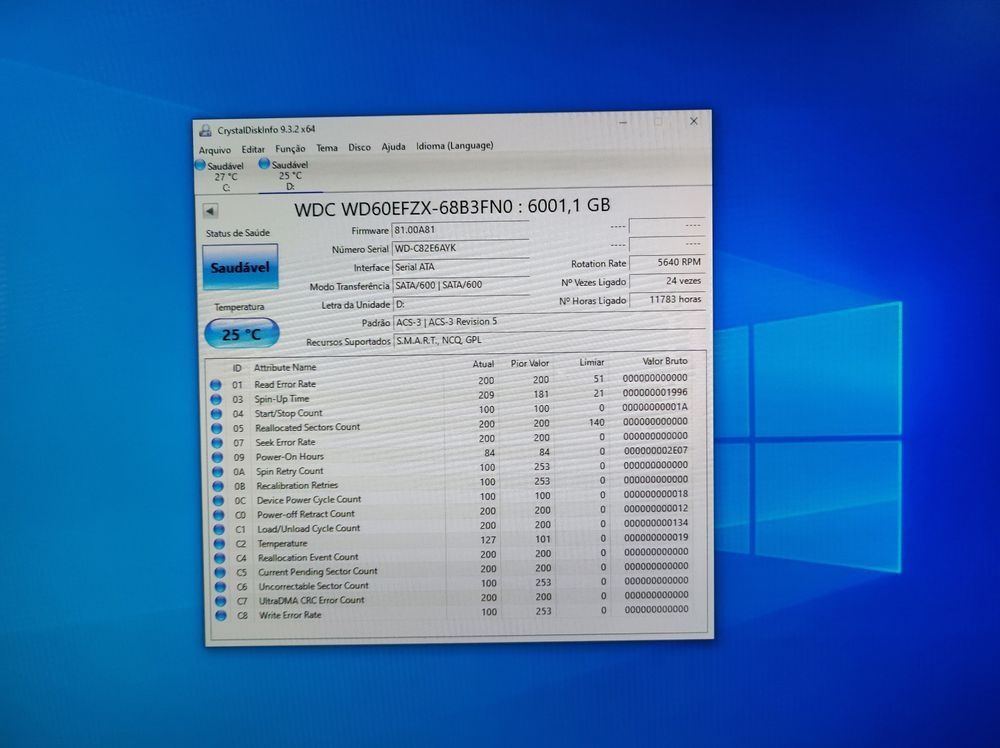
Task: Click the Atual column header
Action: (483, 364)
